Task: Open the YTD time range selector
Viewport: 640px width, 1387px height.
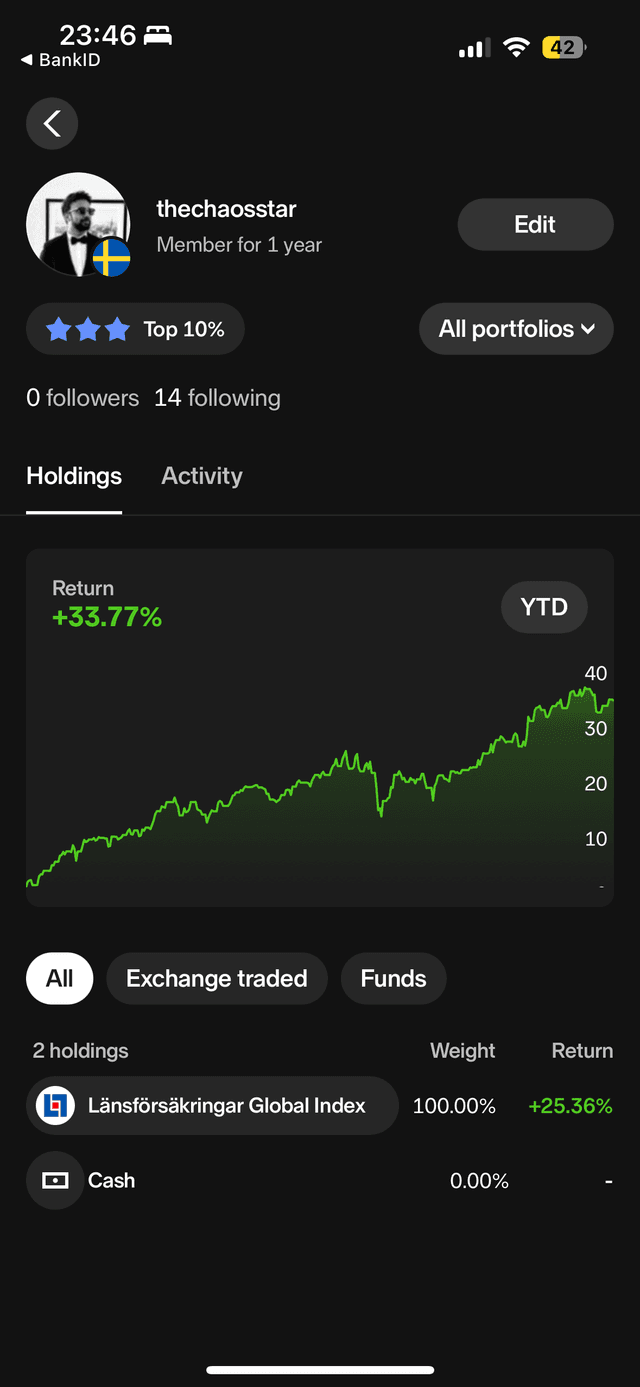Action: click(544, 607)
